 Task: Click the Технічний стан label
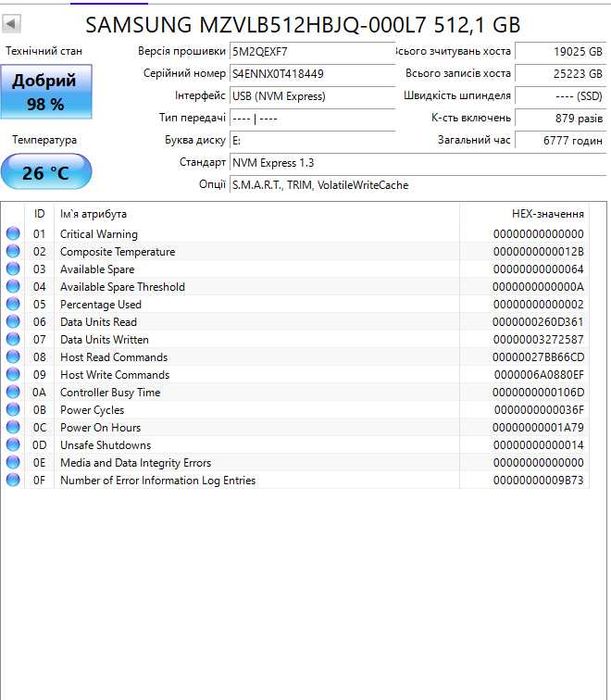[x=44, y=51]
